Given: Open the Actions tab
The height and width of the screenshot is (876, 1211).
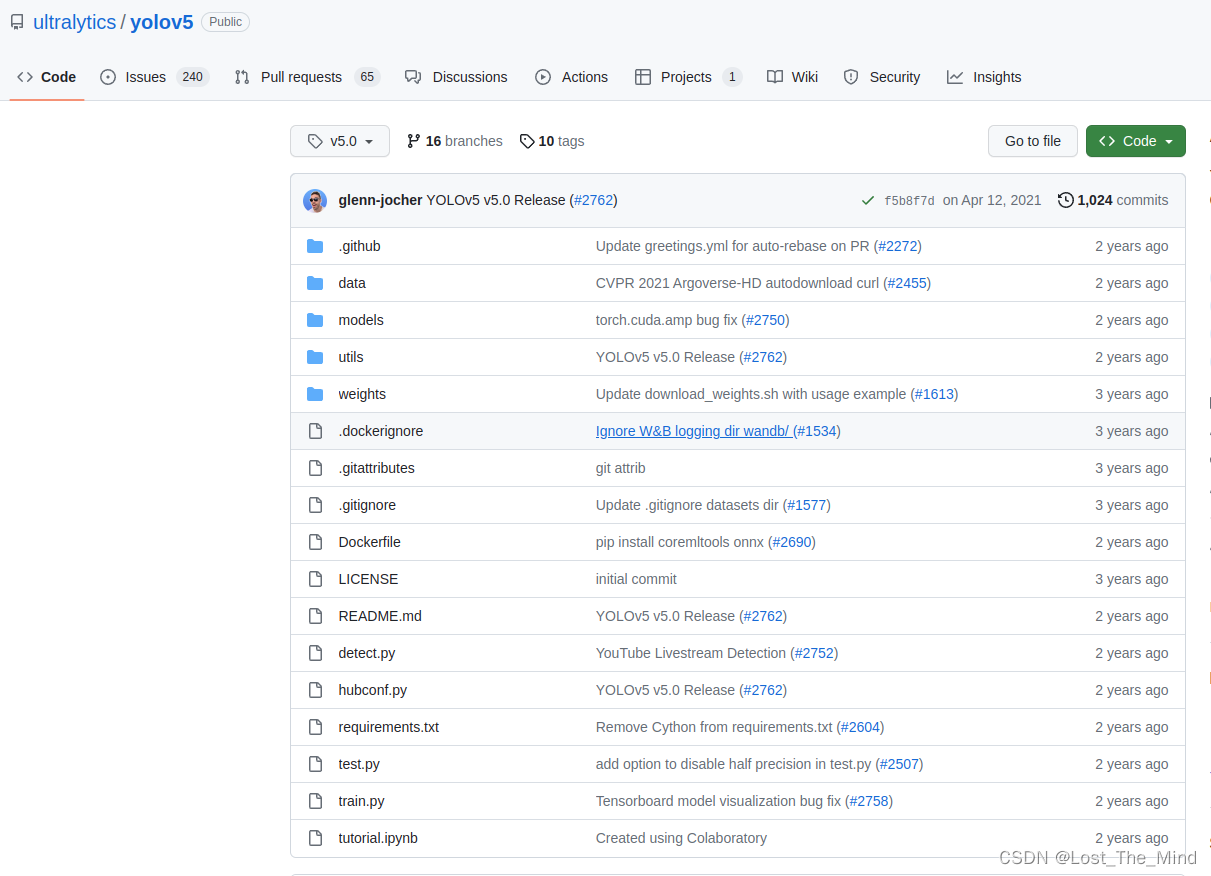Looking at the screenshot, I should [x=572, y=77].
